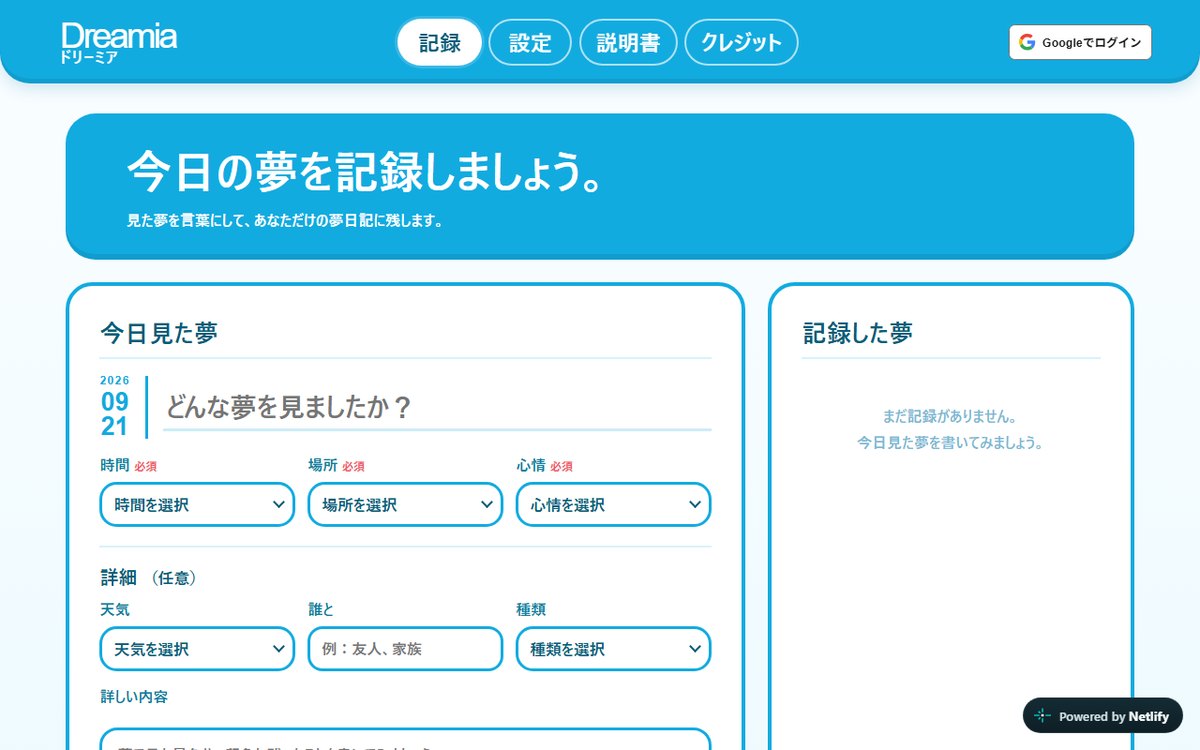Viewport: 1200px width, 750px height.
Task: Click the 場所 必須 field label
Action: pos(336,466)
